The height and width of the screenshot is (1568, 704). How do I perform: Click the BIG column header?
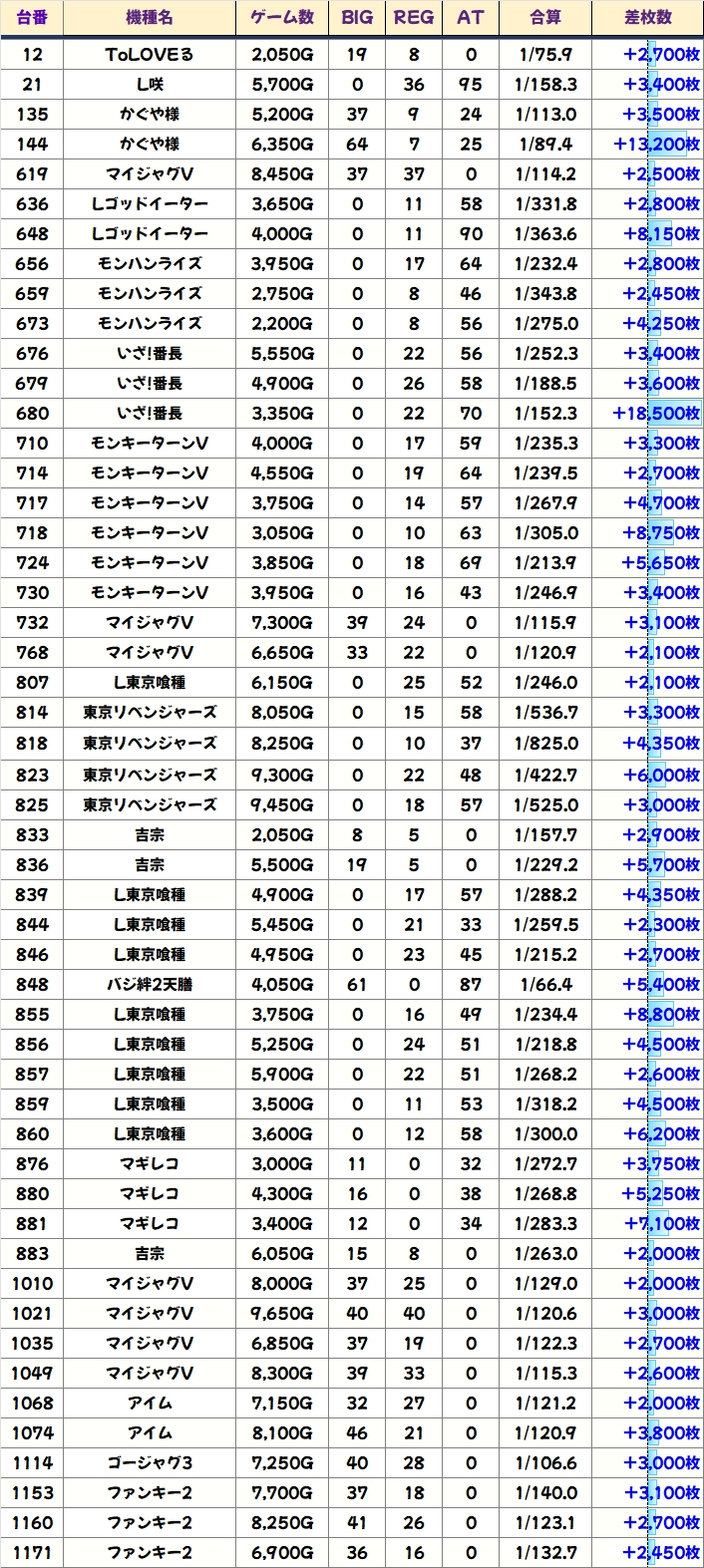[x=357, y=18]
